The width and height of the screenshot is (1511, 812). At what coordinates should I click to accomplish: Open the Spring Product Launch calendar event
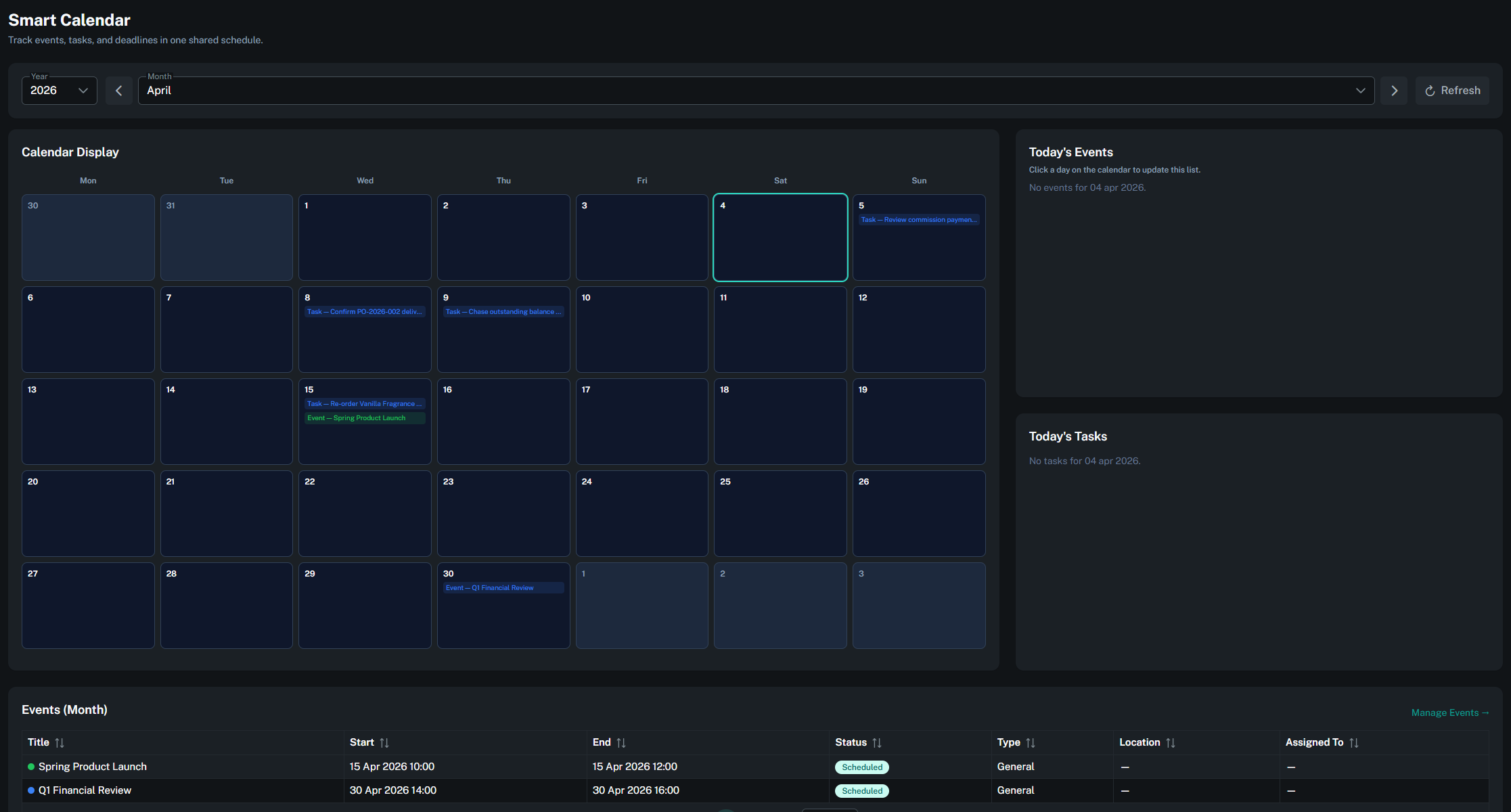365,418
